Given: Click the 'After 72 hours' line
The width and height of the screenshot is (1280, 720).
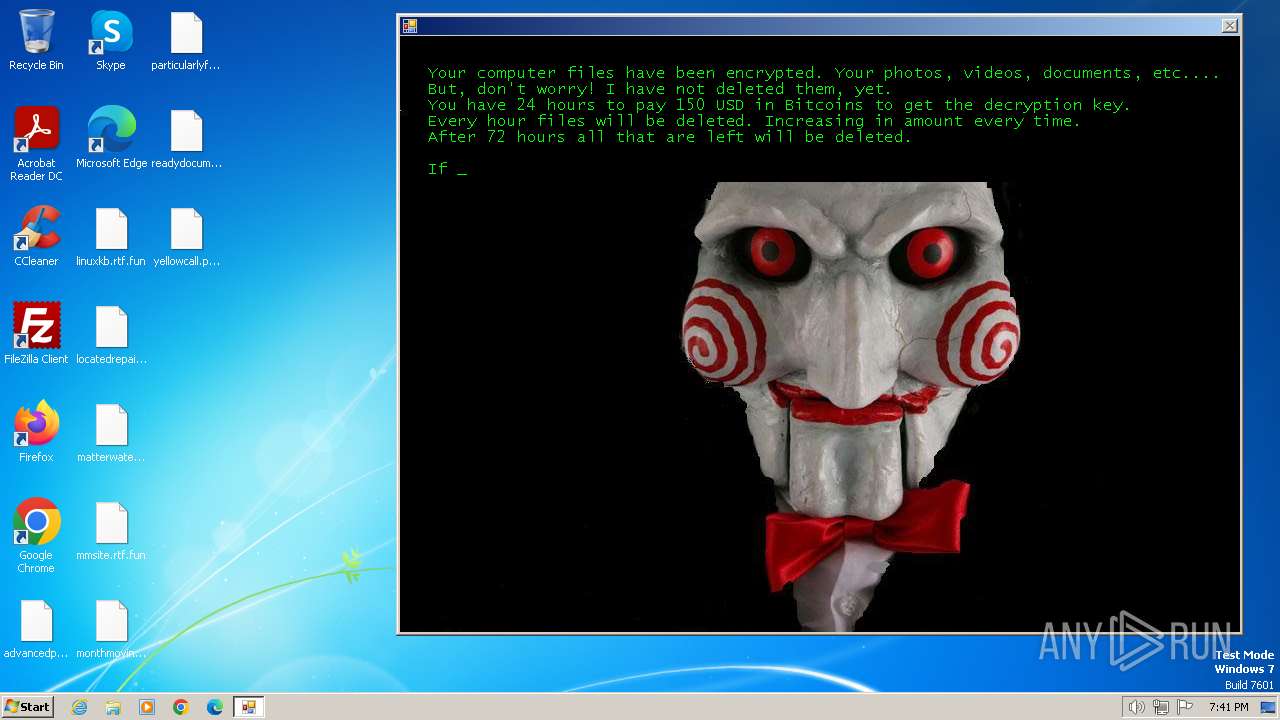Looking at the screenshot, I should [669, 137].
